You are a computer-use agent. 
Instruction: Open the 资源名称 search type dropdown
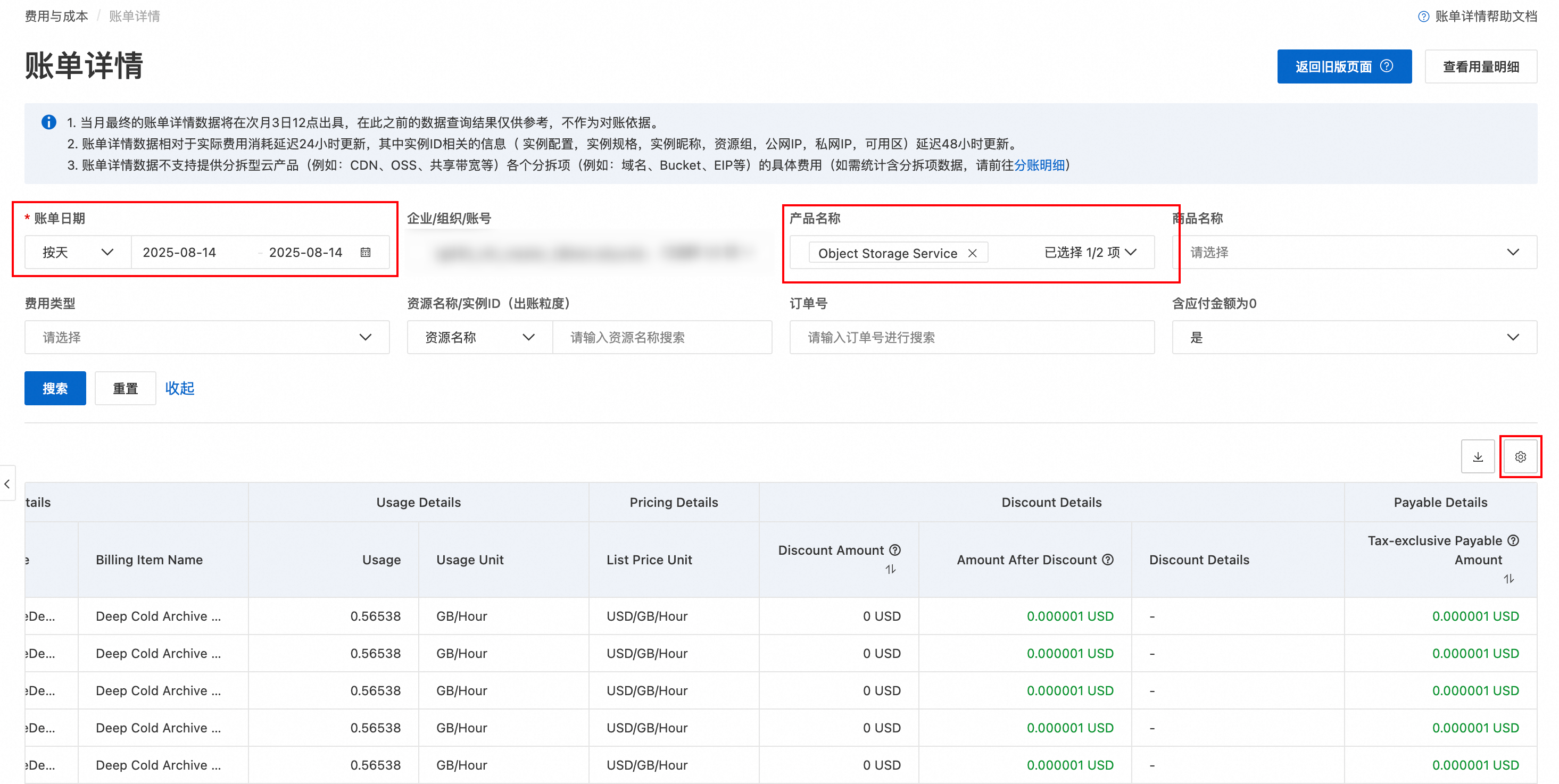click(x=479, y=337)
